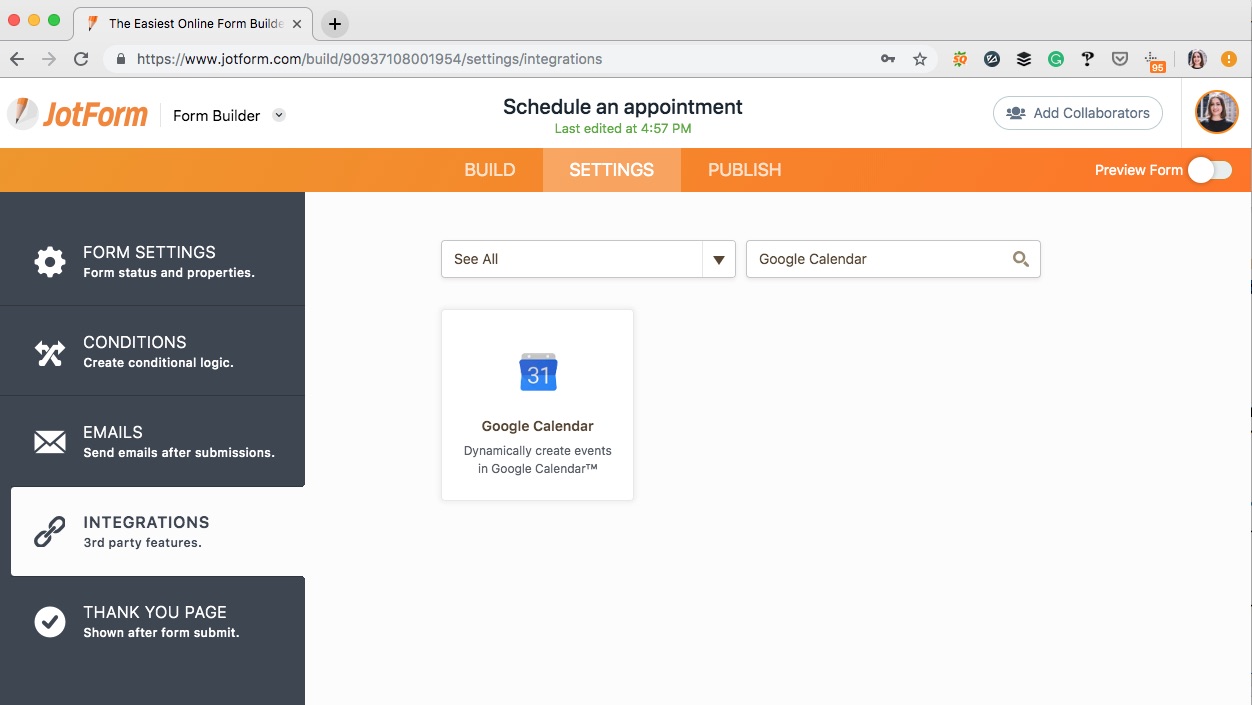Click the JotForm logo
The image size is (1252, 705).
coord(77,114)
